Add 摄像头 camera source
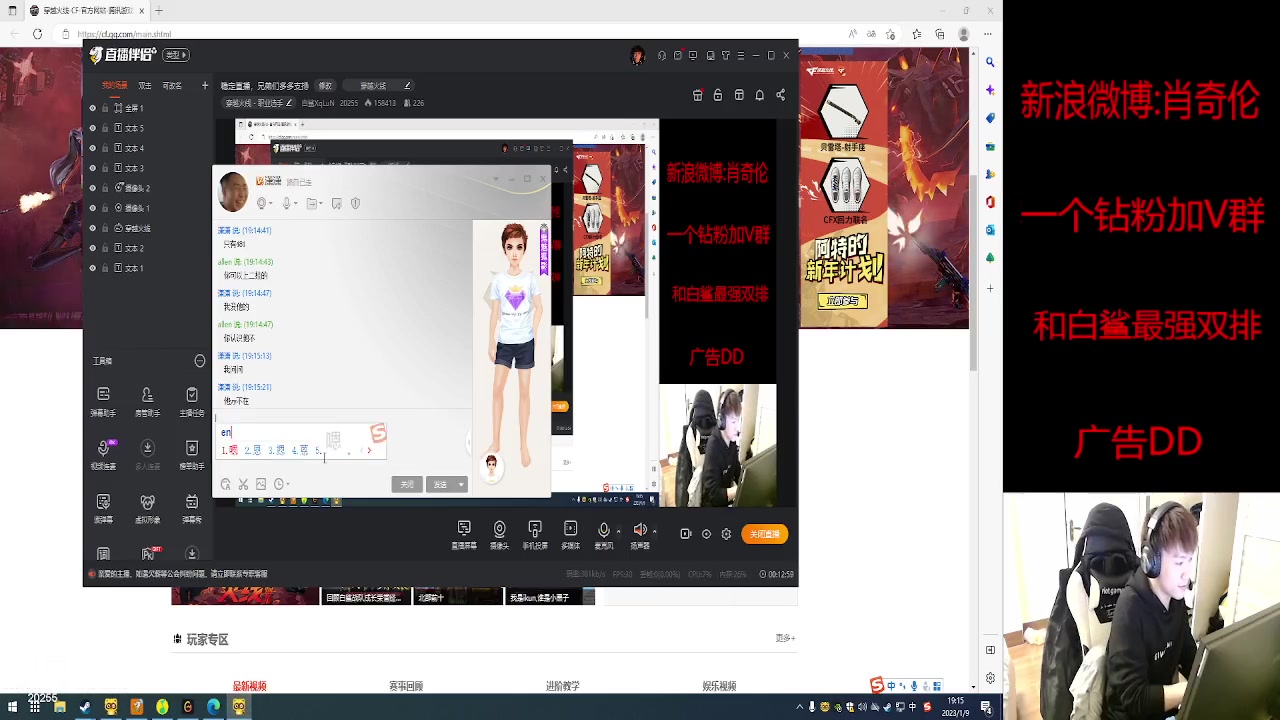This screenshot has width=1280, height=720. (499, 534)
